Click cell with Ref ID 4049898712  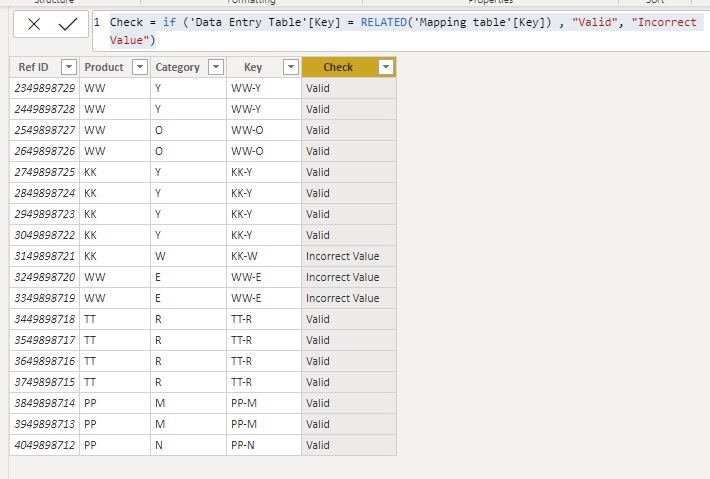(x=44, y=445)
